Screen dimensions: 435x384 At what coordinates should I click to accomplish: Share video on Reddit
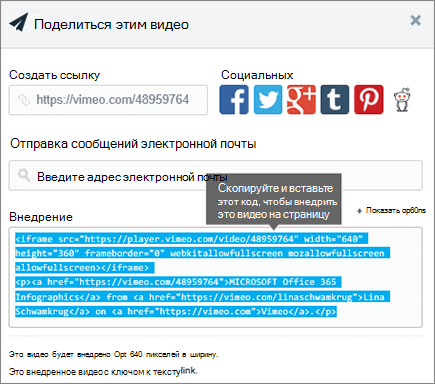click(402, 100)
